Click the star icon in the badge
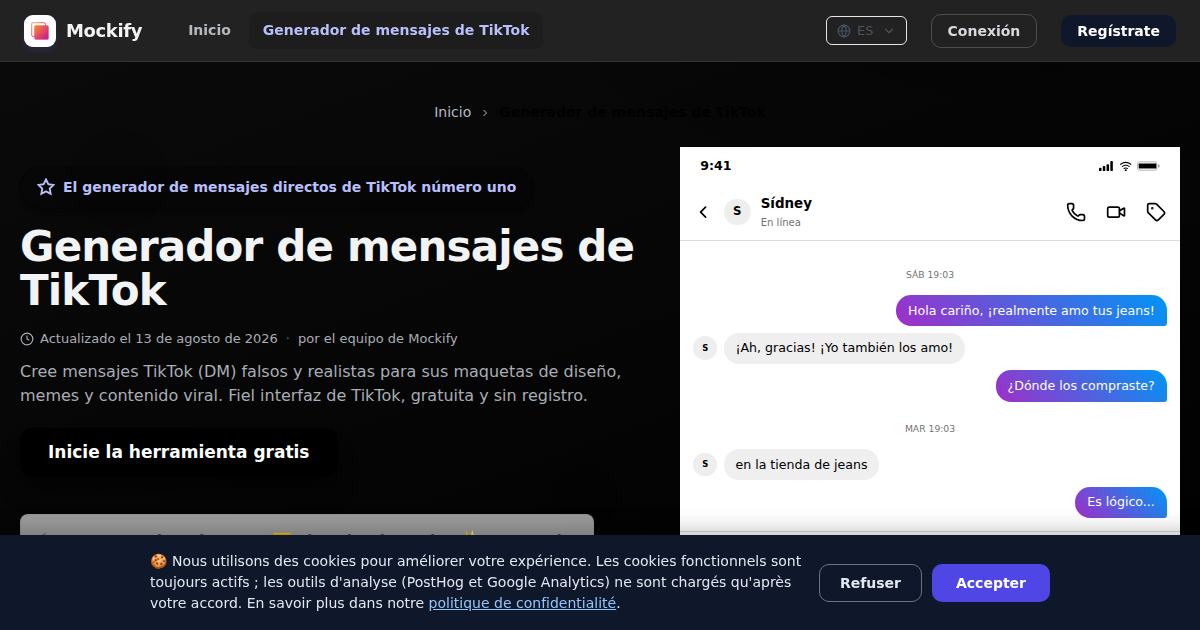Image resolution: width=1200 pixels, height=630 pixels. [x=46, y=187]
